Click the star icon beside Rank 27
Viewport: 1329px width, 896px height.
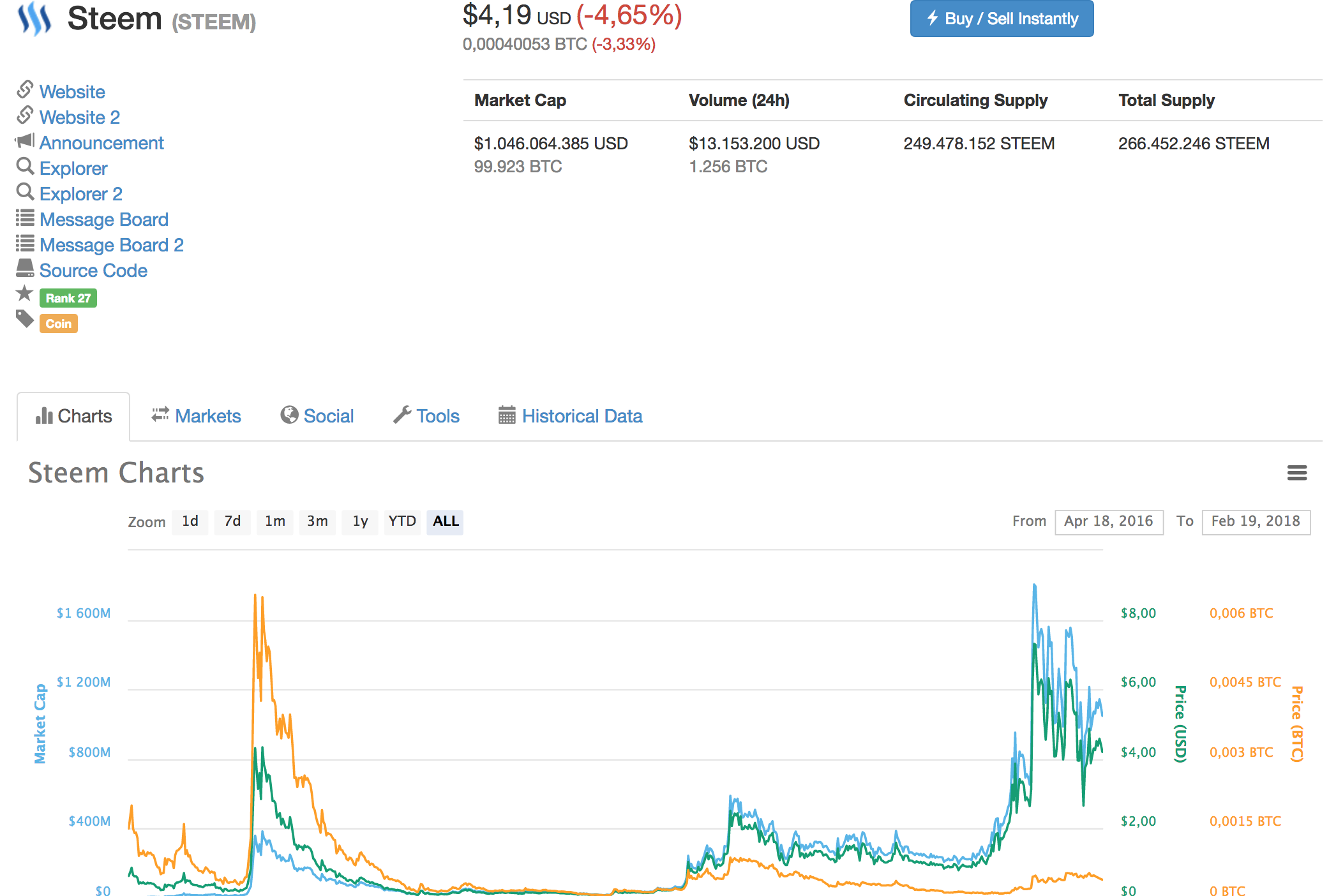pos(24,294)
